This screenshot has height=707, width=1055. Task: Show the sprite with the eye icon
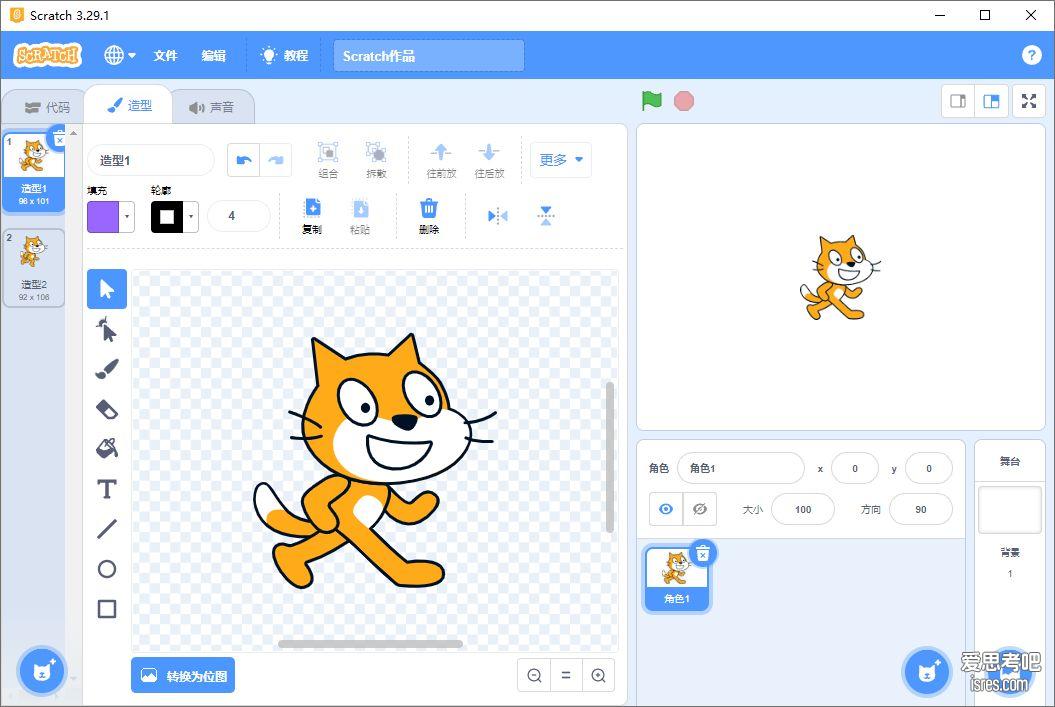tap(666, 509)
